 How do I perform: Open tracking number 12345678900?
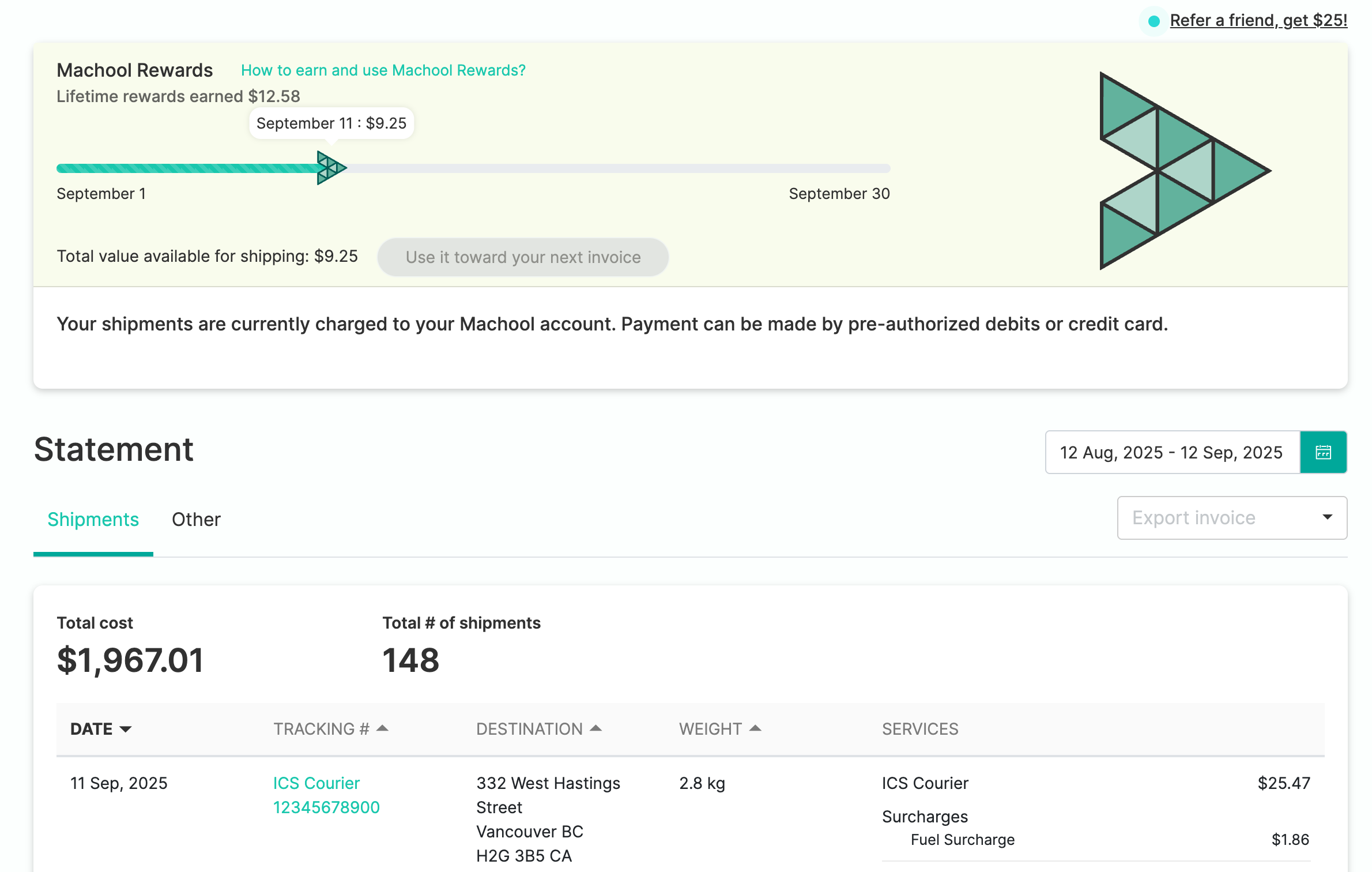[326, 807]
